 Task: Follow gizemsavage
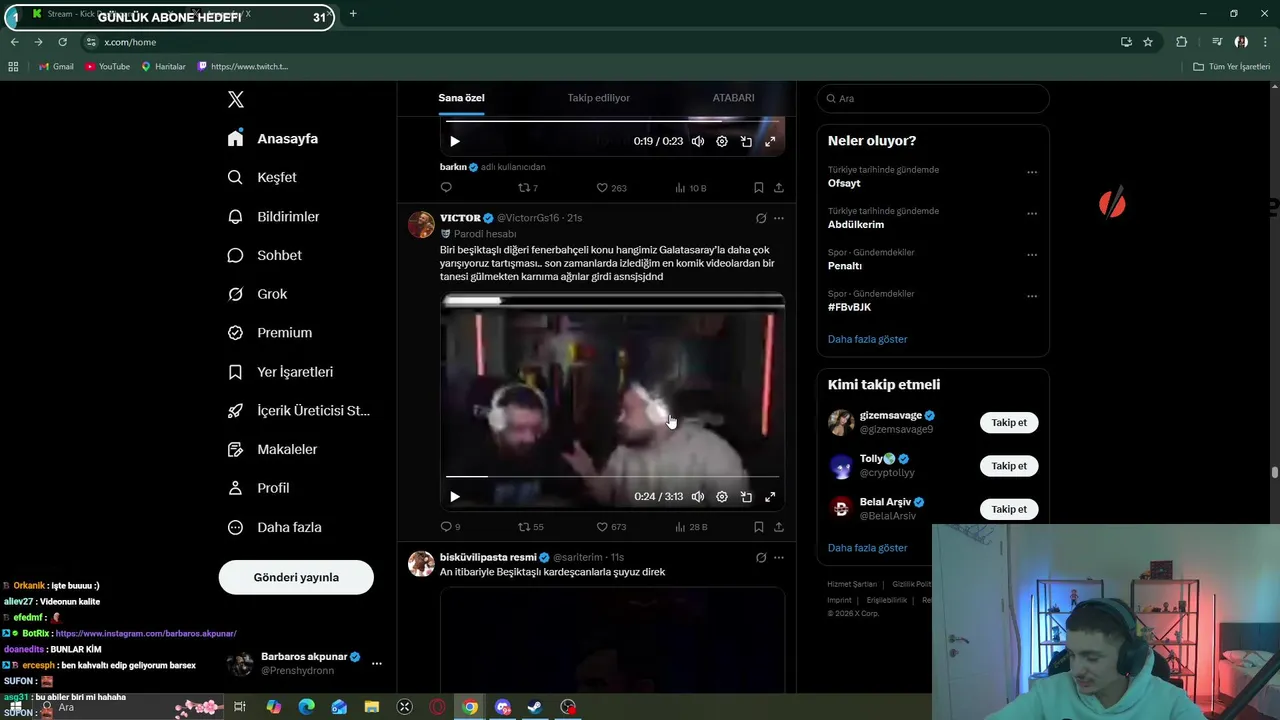[1009, 422]
